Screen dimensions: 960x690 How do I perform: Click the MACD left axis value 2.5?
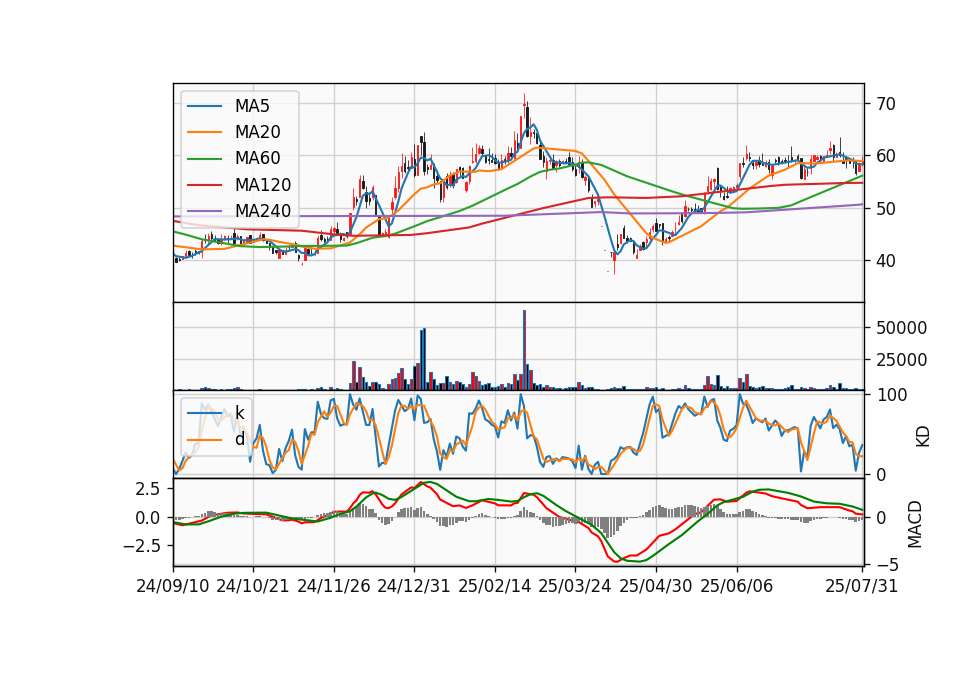click(x=148, y=489)
